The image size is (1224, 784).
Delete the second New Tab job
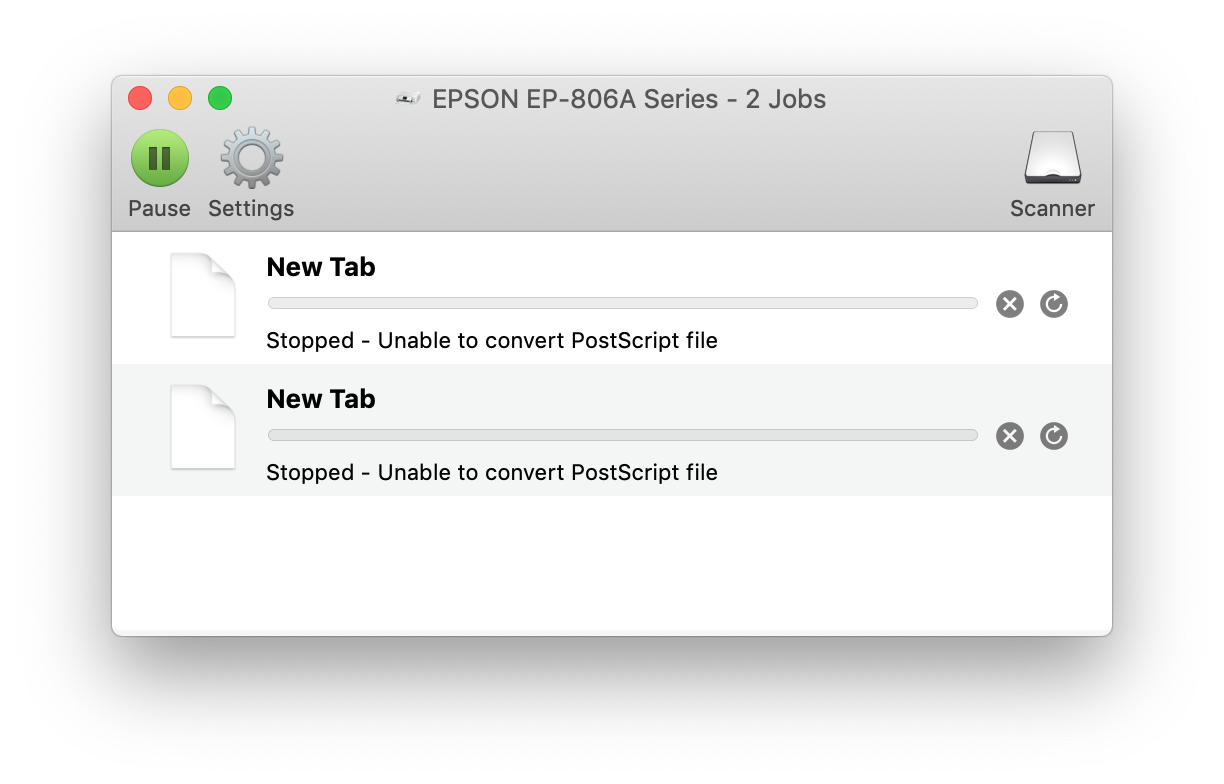coord(1010,436)
